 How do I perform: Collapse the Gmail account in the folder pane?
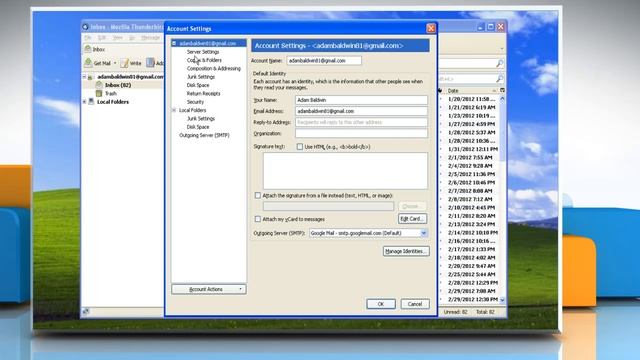[84, 77]
